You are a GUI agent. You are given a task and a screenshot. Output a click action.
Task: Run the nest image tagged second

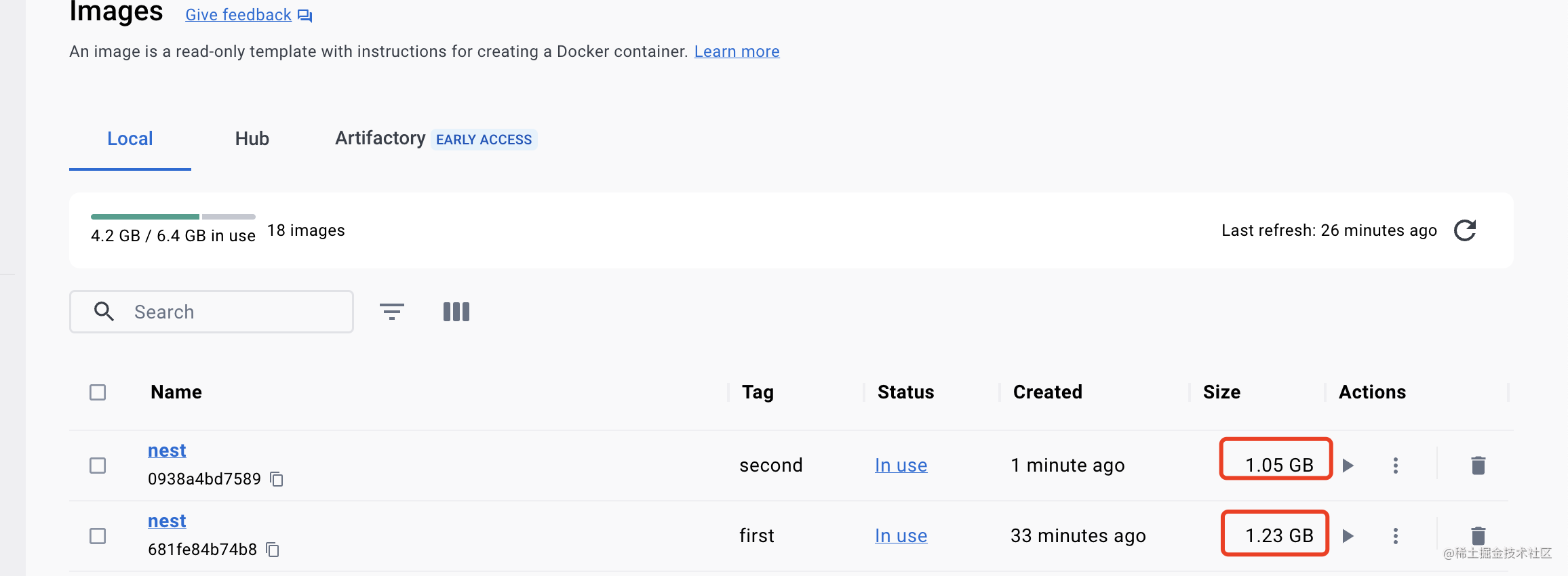click(x=1348, y=466)
